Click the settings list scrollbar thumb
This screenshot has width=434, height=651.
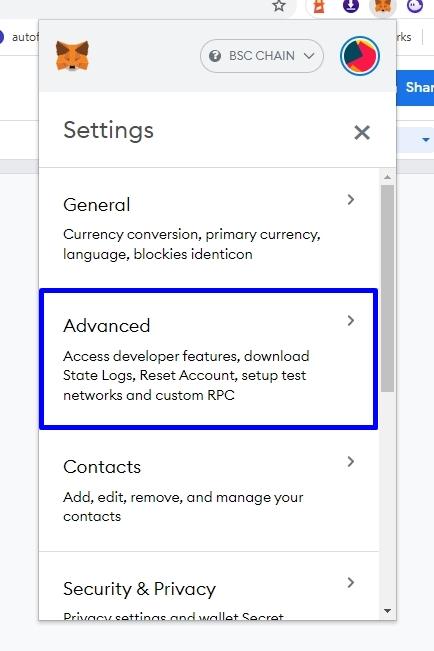387,288
